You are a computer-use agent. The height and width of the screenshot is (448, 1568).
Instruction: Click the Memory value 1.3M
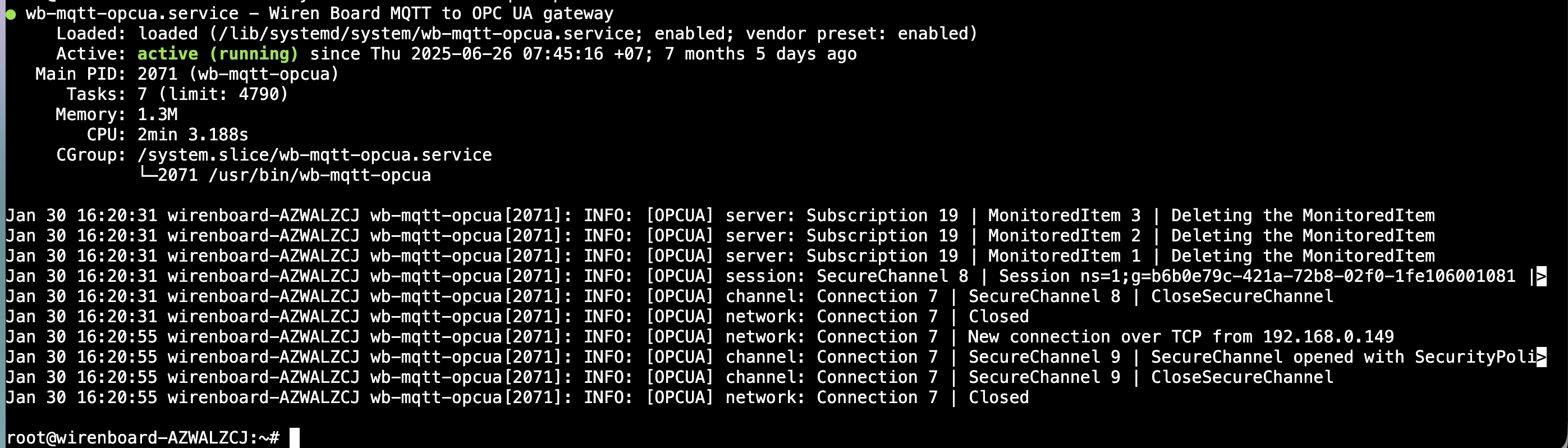[x=158, y=115]
